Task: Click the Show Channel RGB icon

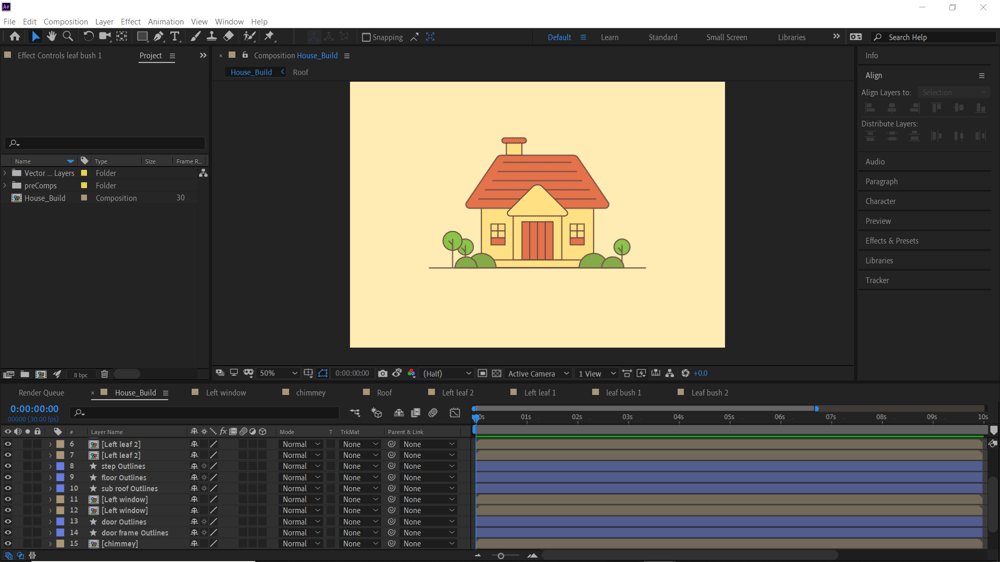Action: pyautogui.click(x=411, y=373)
